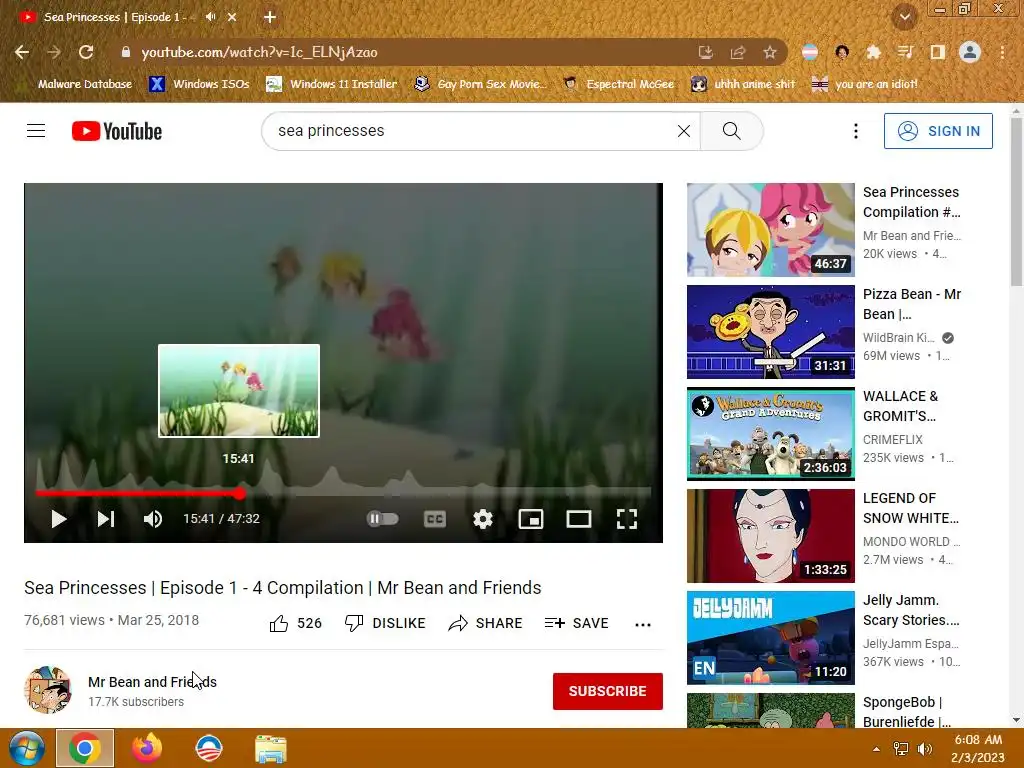Click the SHARE button
The width and height of the screenshot is (1024, 768).
(485, 624)
